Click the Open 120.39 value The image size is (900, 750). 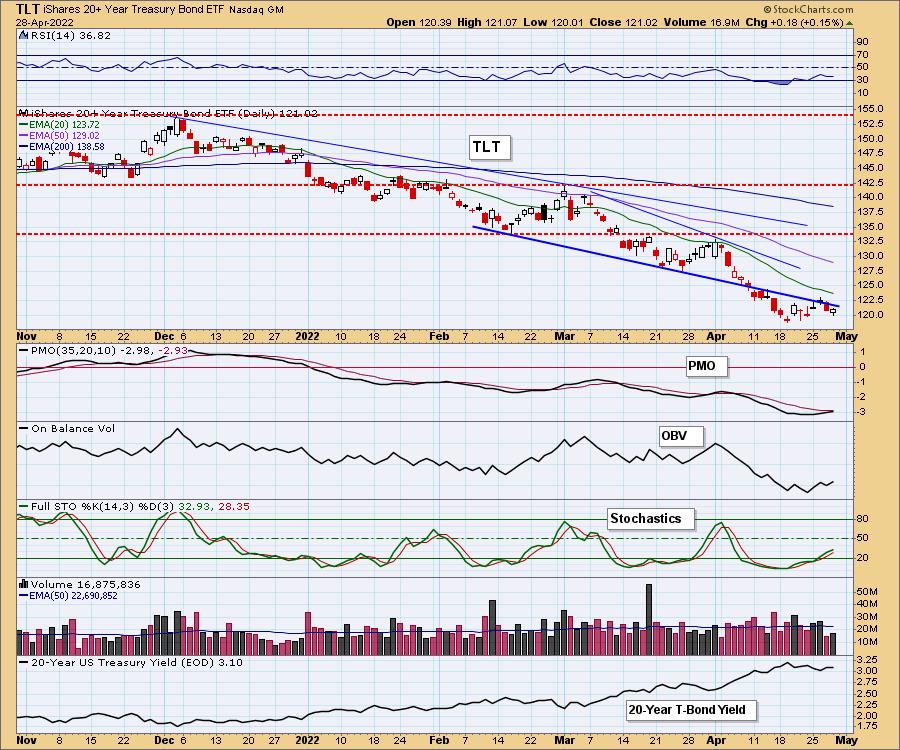pos(419,22)
